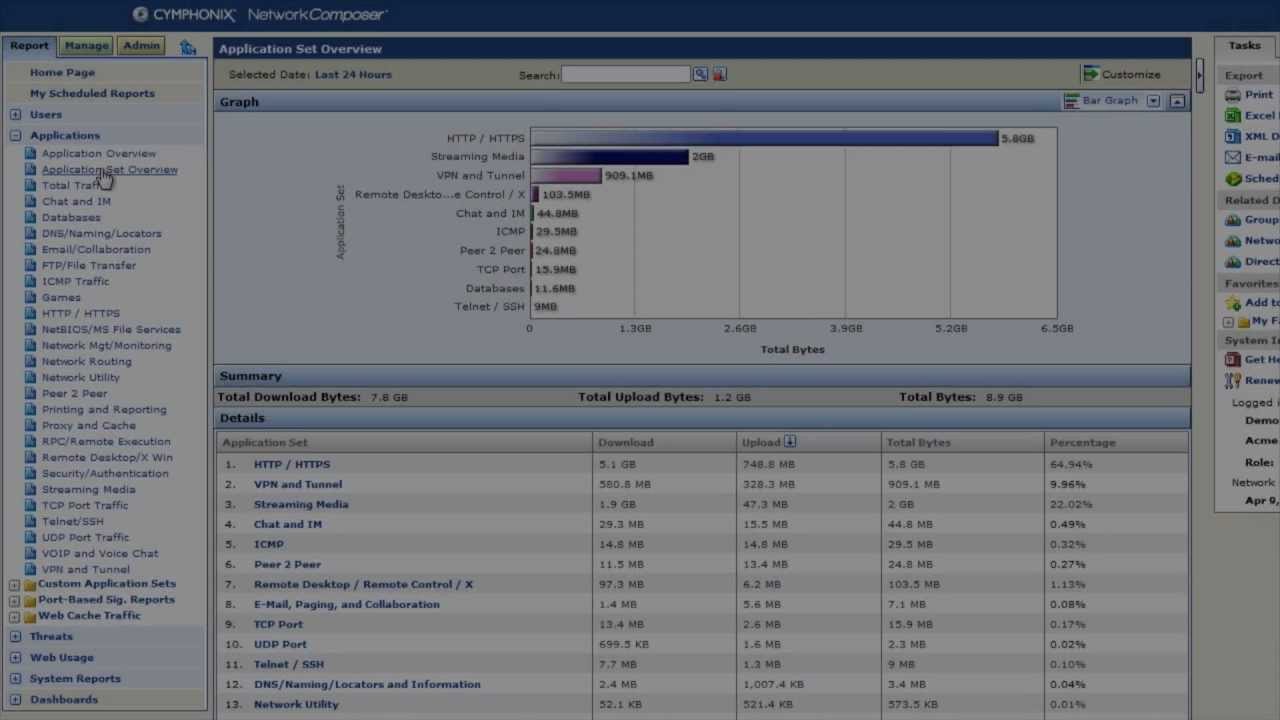Open NetBIOS/MS File Services report
This screenshot has height=720, width=1280.
[111, 330]
